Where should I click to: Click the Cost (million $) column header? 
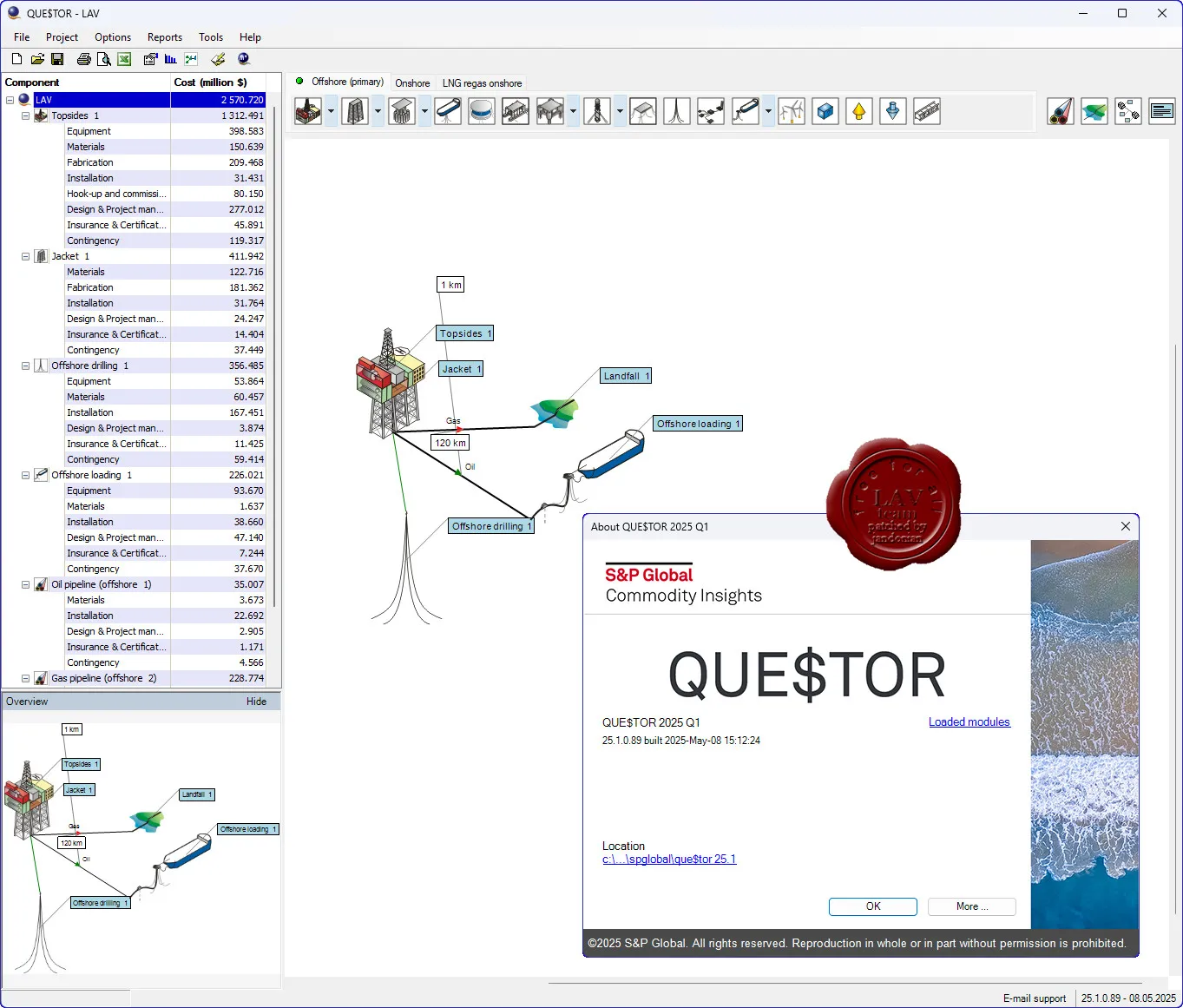[x=218, y=82]
